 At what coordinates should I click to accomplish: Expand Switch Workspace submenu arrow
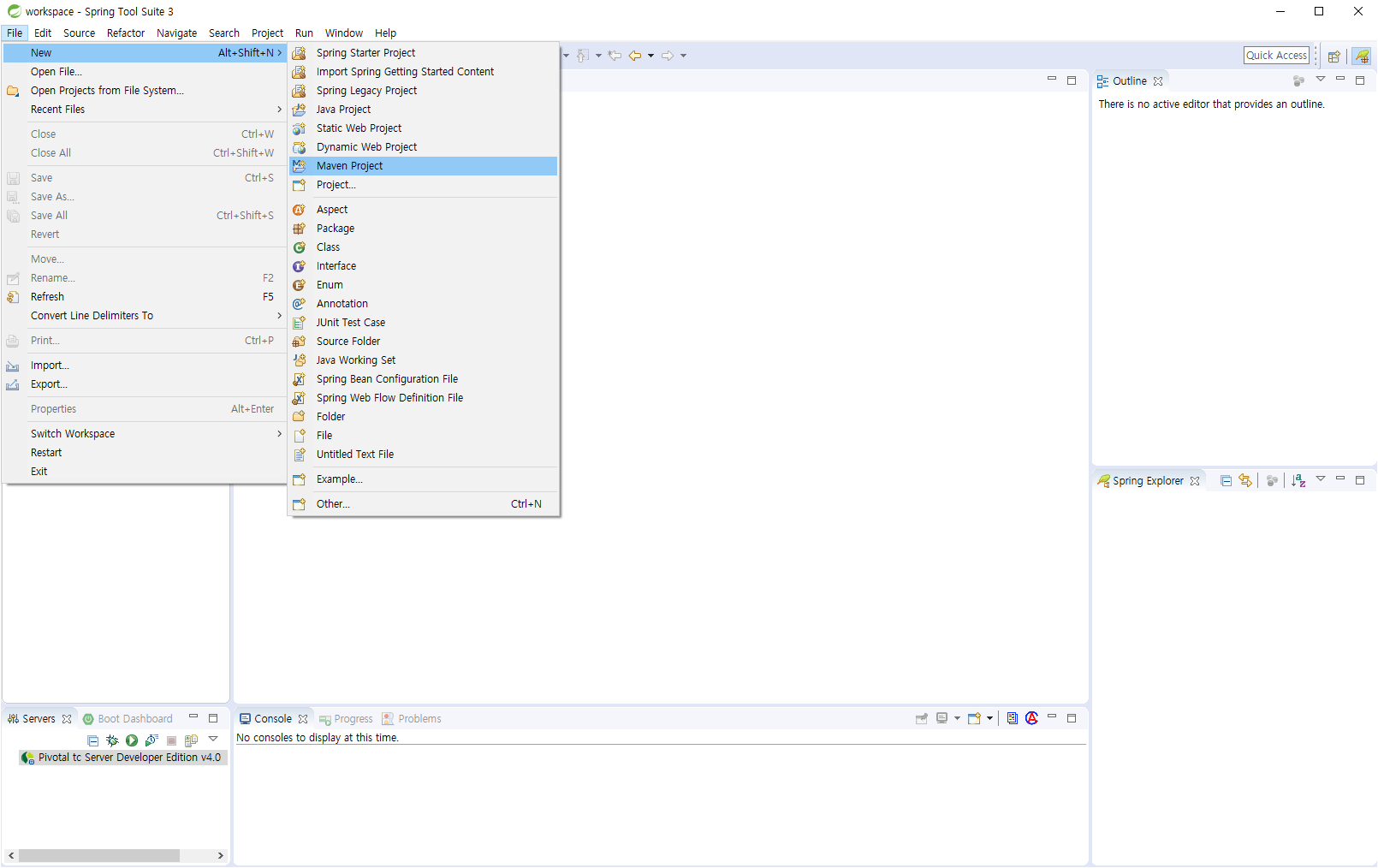(279, 434)
